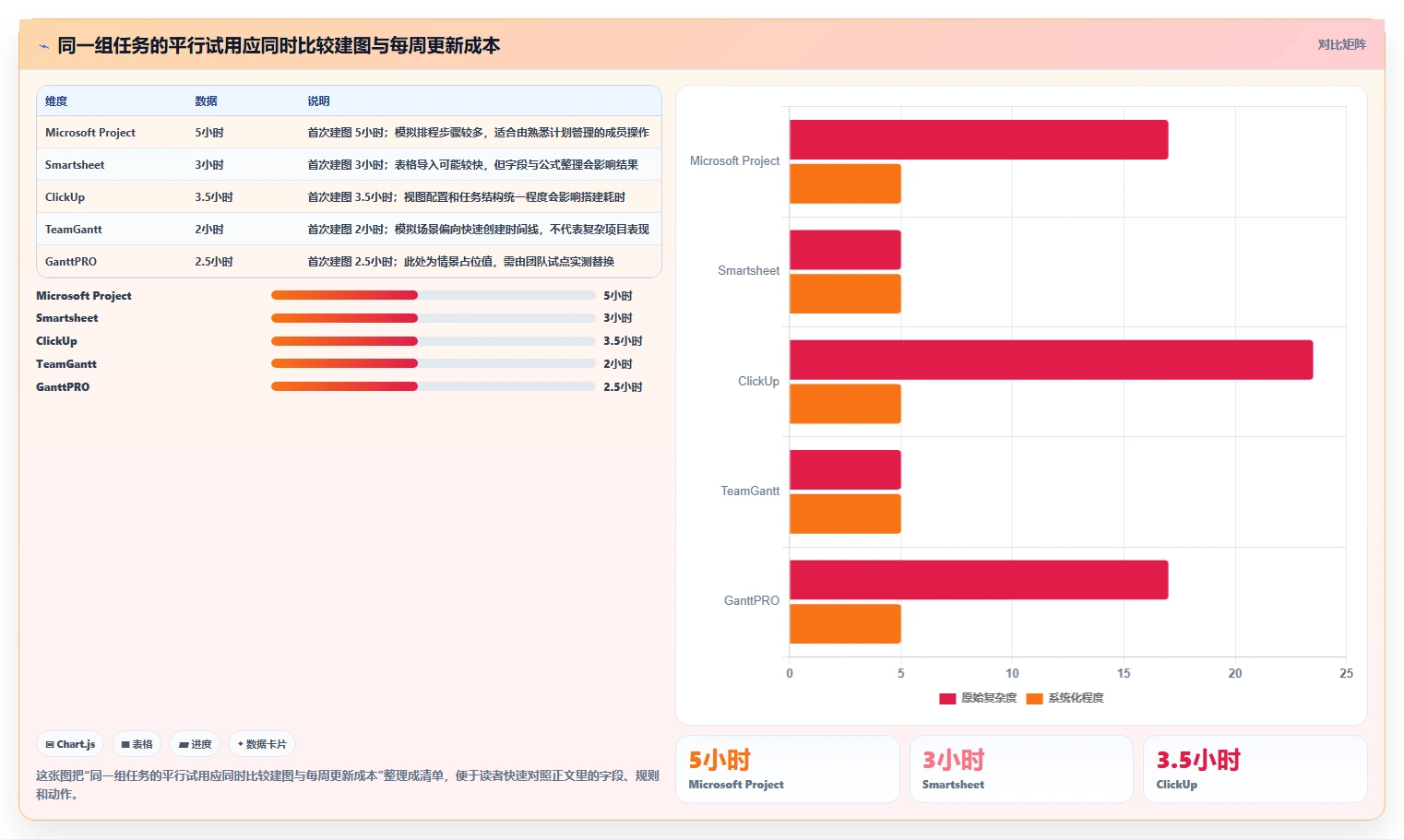Click description starting 首次建图 3小时
1404x840 pixels.
tap(472, 165)
